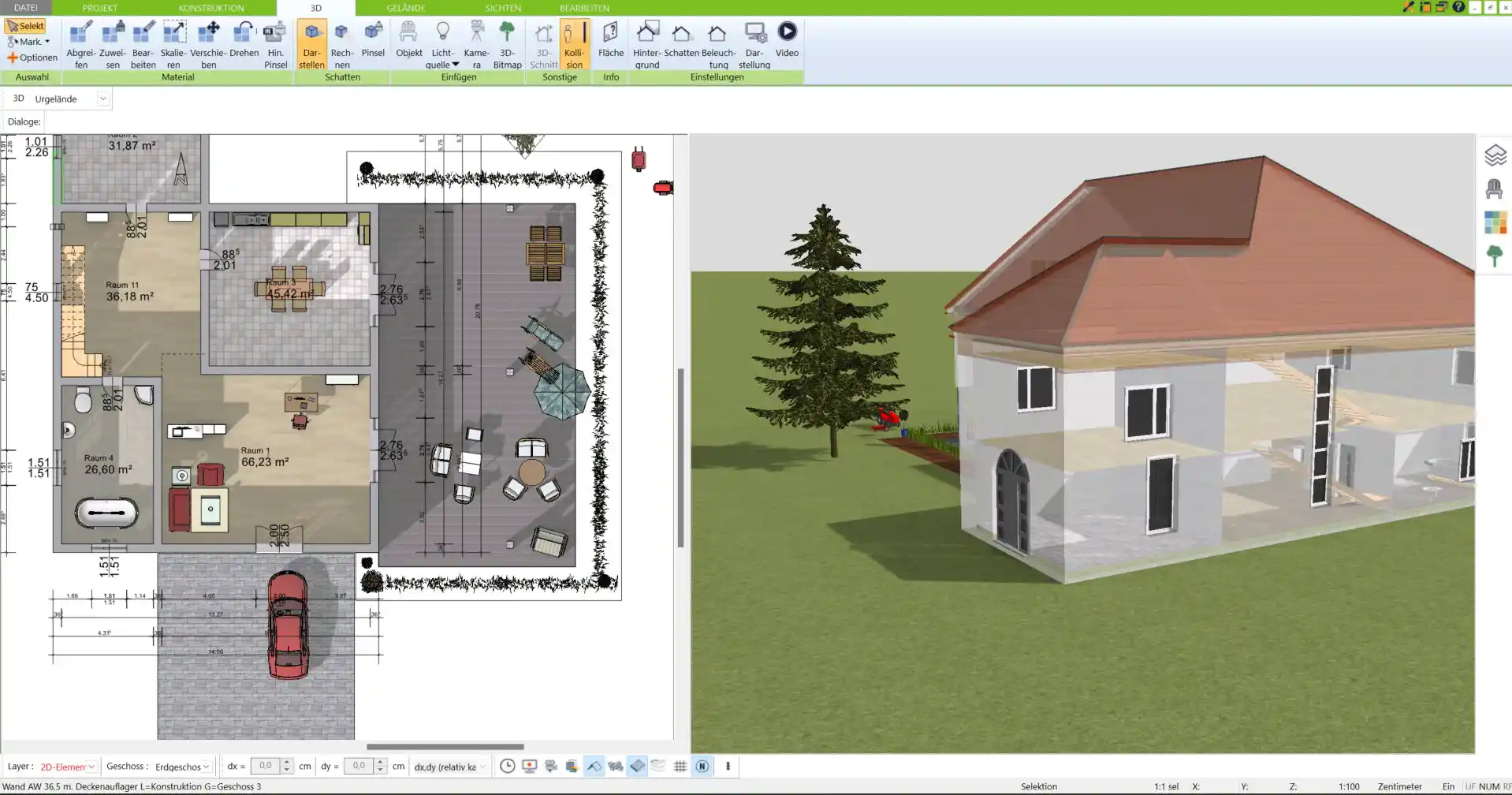Switch to the KONSTRUKTION tab
This screenshot has width=1512, height=795.
(x=211, y=8)
